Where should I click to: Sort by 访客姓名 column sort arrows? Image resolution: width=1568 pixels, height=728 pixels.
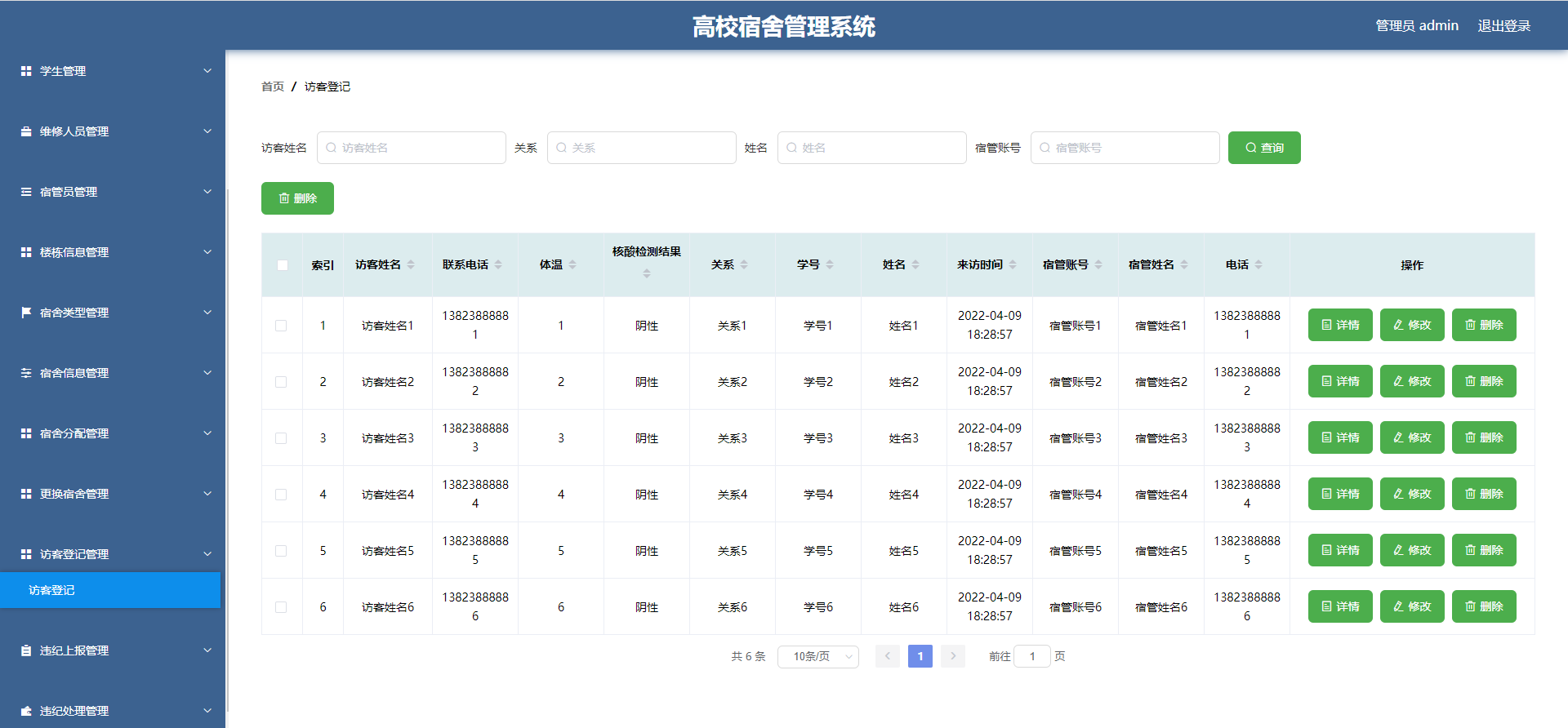click(411, 264)
